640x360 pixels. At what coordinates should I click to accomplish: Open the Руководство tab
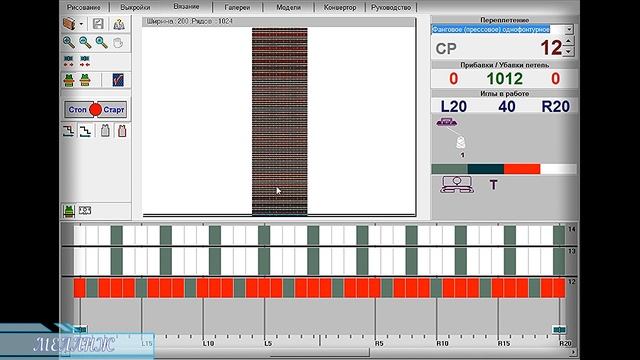(x=391, y=7)
